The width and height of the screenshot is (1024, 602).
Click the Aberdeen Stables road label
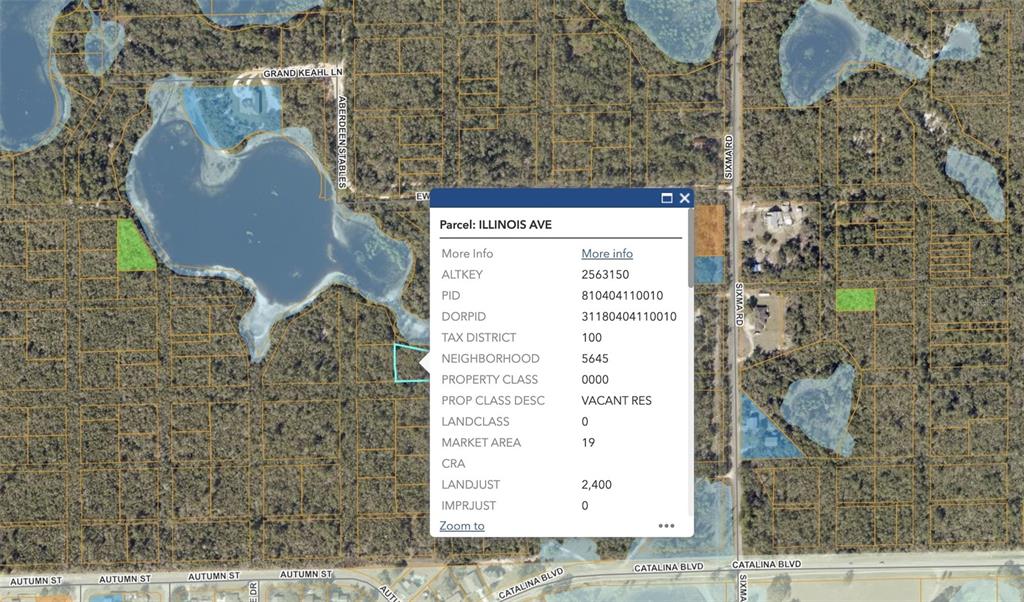click(342, 141)
